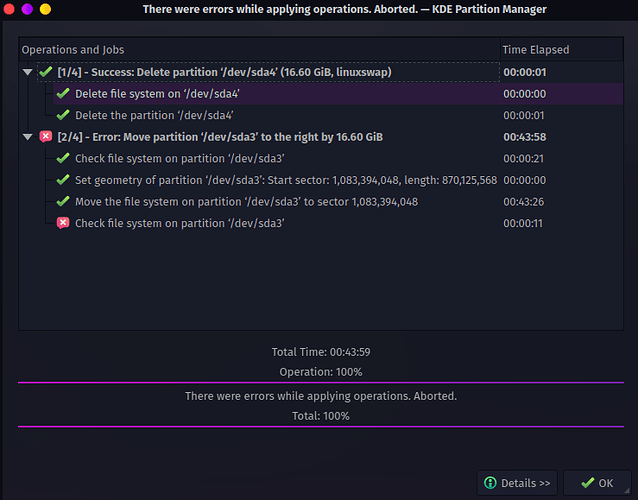Screen dimensions: 638x500
Task: Click checkmark next to Delete file system job
Action: pyautogui.click(x=63, y=94)
